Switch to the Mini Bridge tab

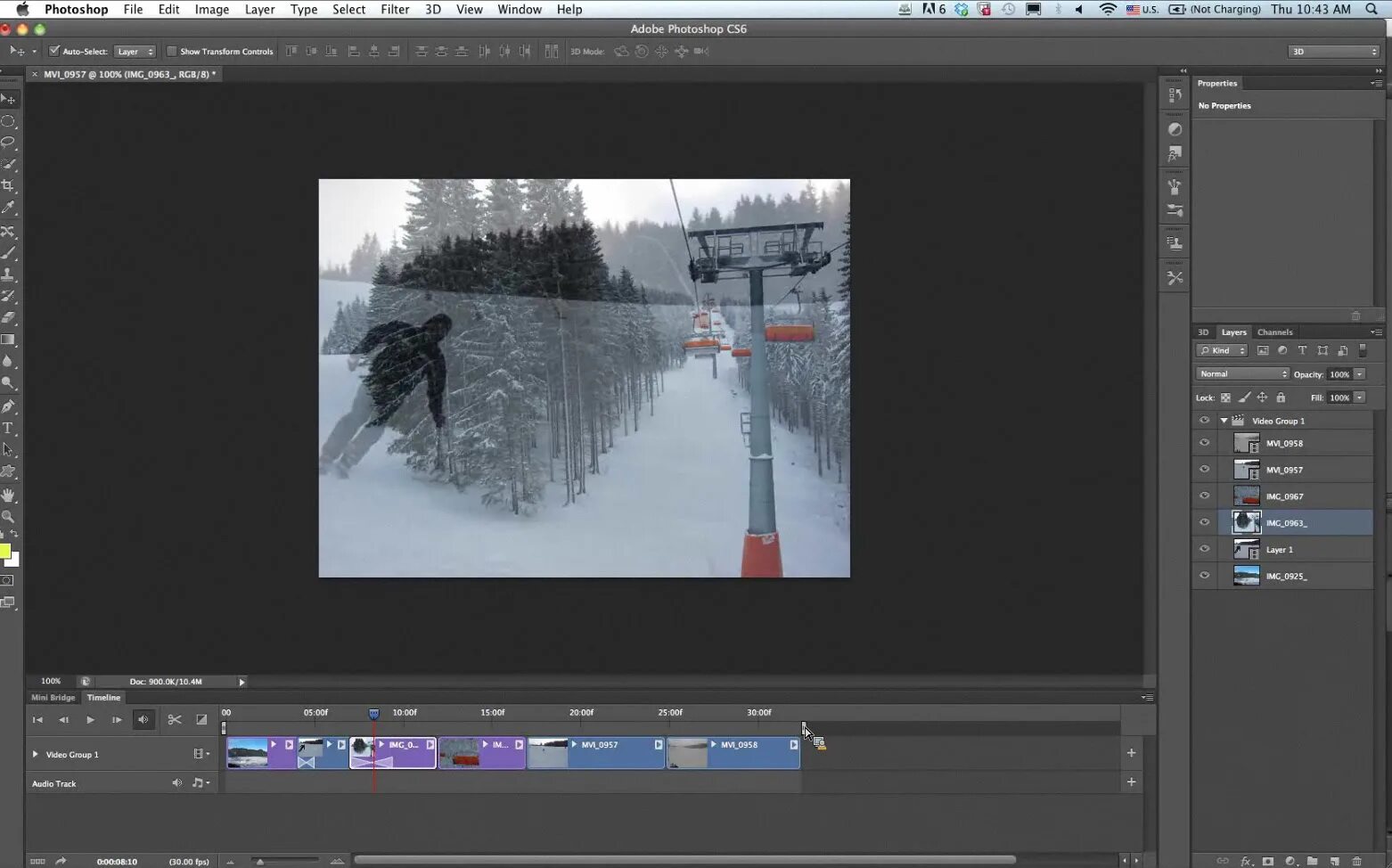pyautogui.click(x=53, y=698)
